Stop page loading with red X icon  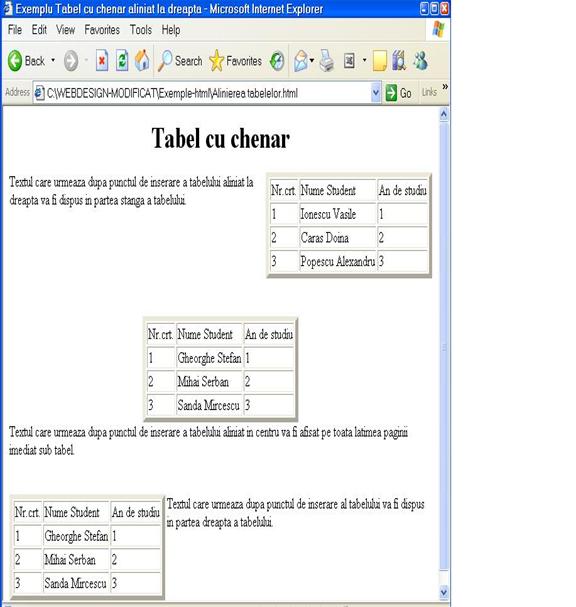(x=102, y=61)
